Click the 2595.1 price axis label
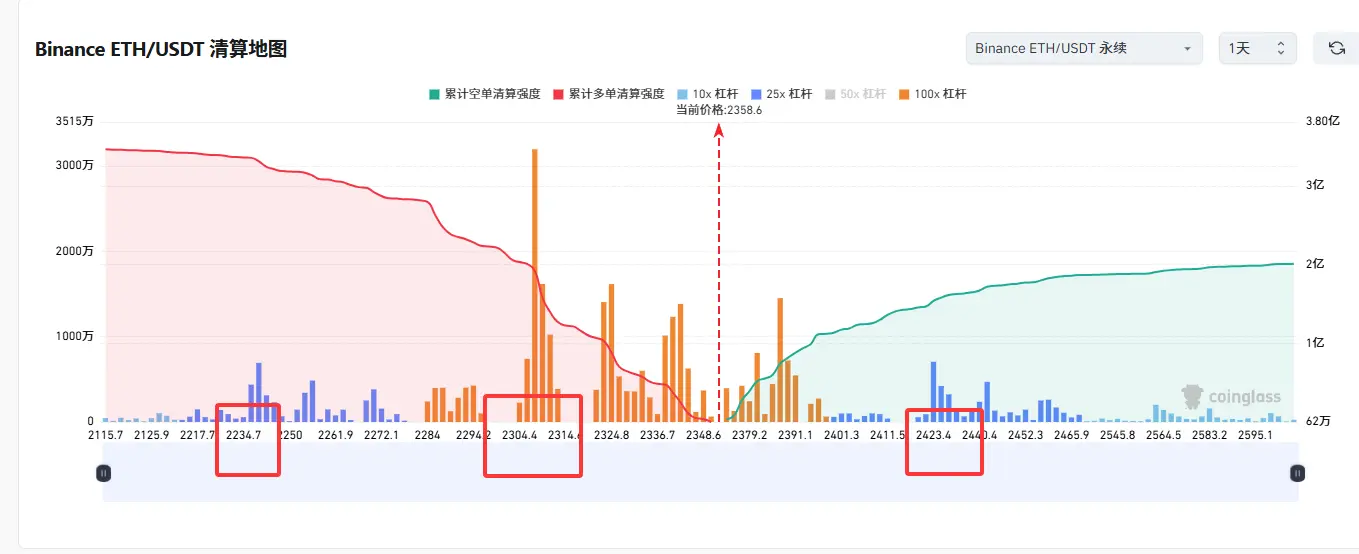Viewport: 1359px width, 554px height. click(1255, 435)
